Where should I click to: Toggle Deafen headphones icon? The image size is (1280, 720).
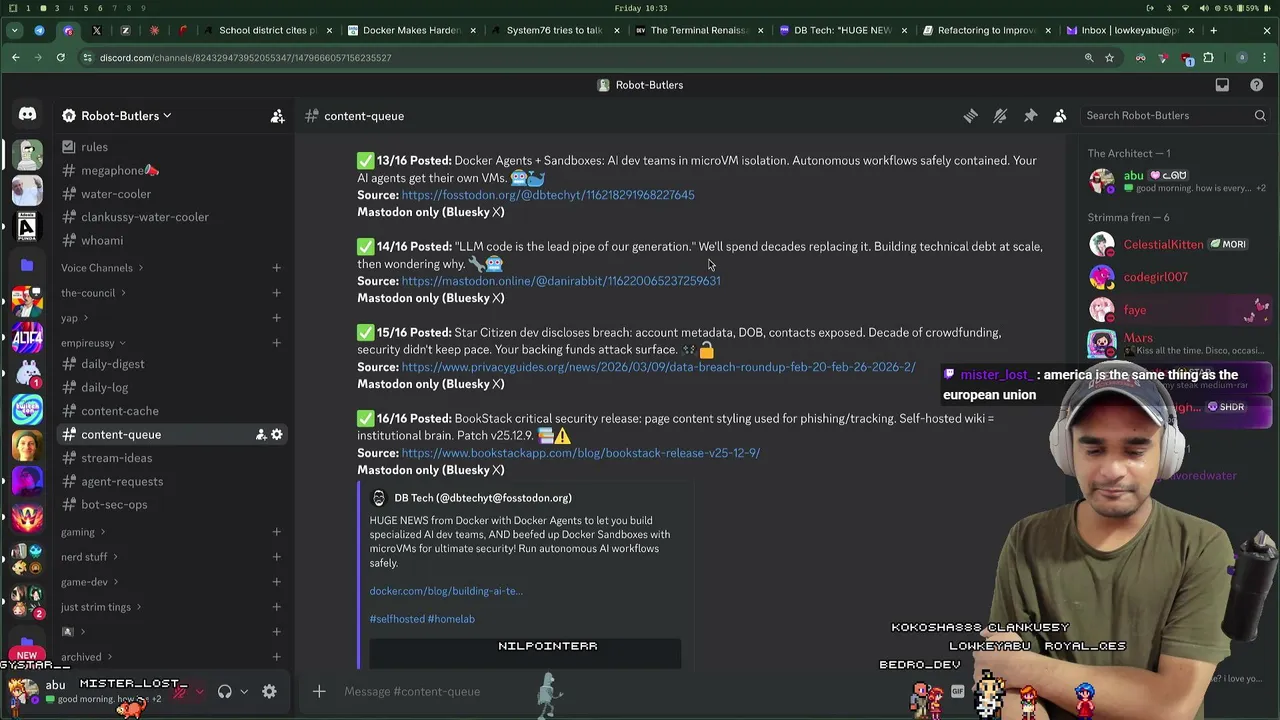click(x=225, y=691)
